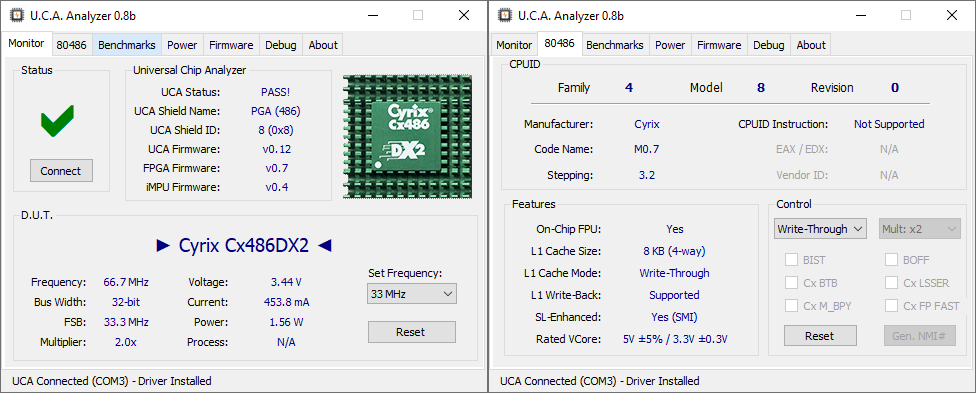Click the 3.44 V voltage value

286,282
